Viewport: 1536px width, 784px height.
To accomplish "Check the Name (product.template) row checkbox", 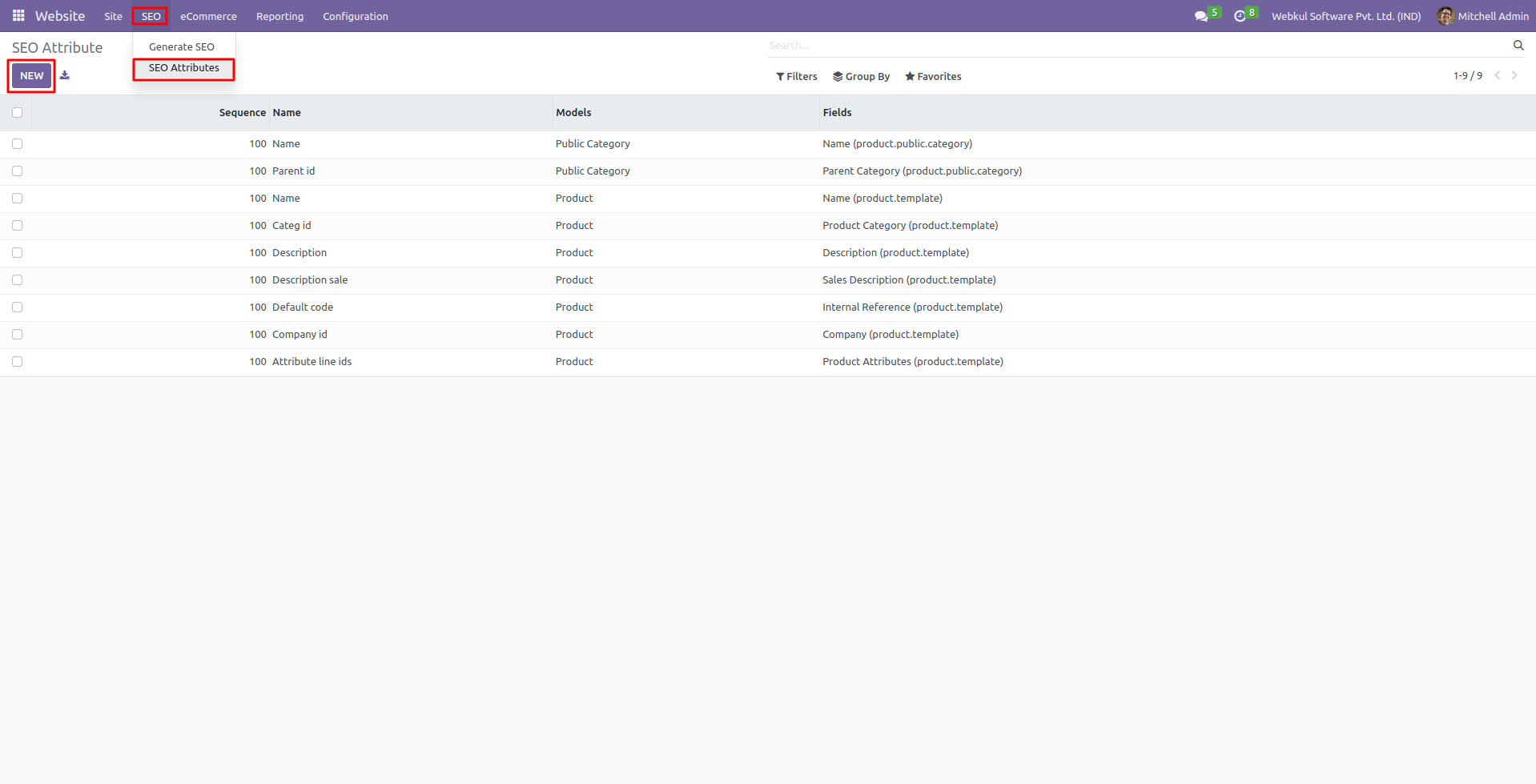I will [x=18, y=199].
